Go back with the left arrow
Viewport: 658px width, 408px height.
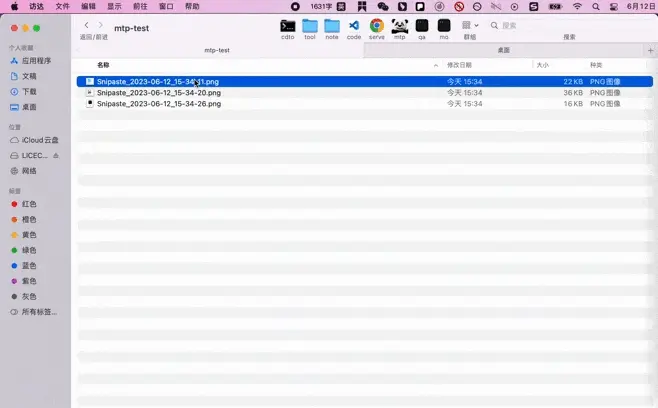click(86, 25)
